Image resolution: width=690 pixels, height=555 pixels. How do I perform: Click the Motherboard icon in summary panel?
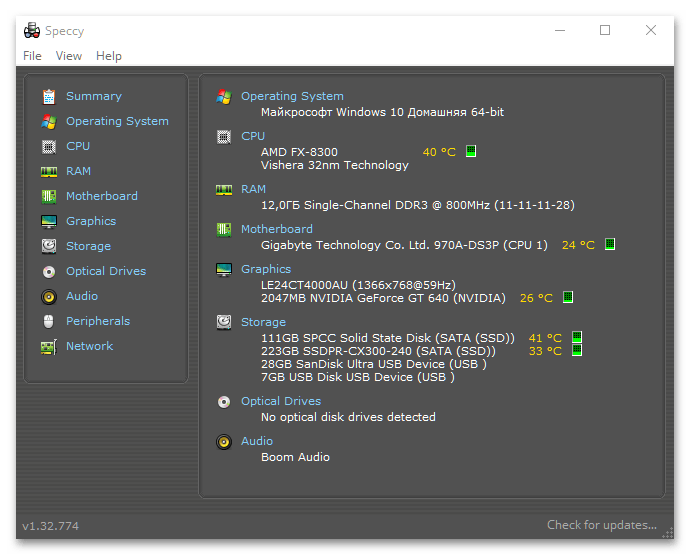click(224, 229)
